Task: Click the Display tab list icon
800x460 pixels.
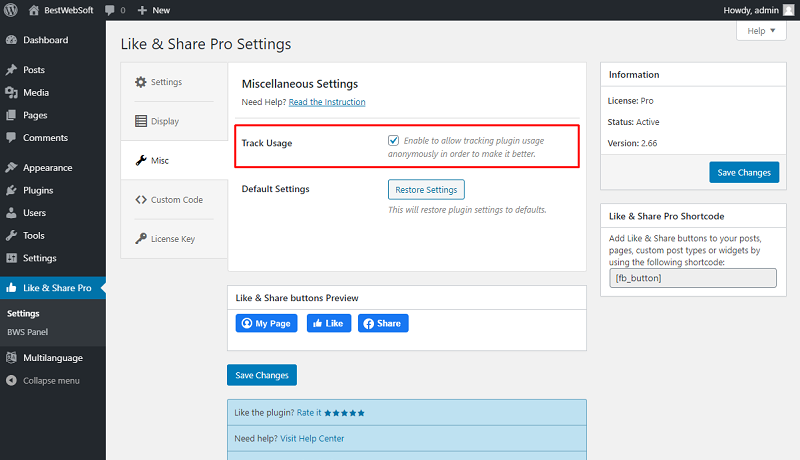Action: [141, 121]
